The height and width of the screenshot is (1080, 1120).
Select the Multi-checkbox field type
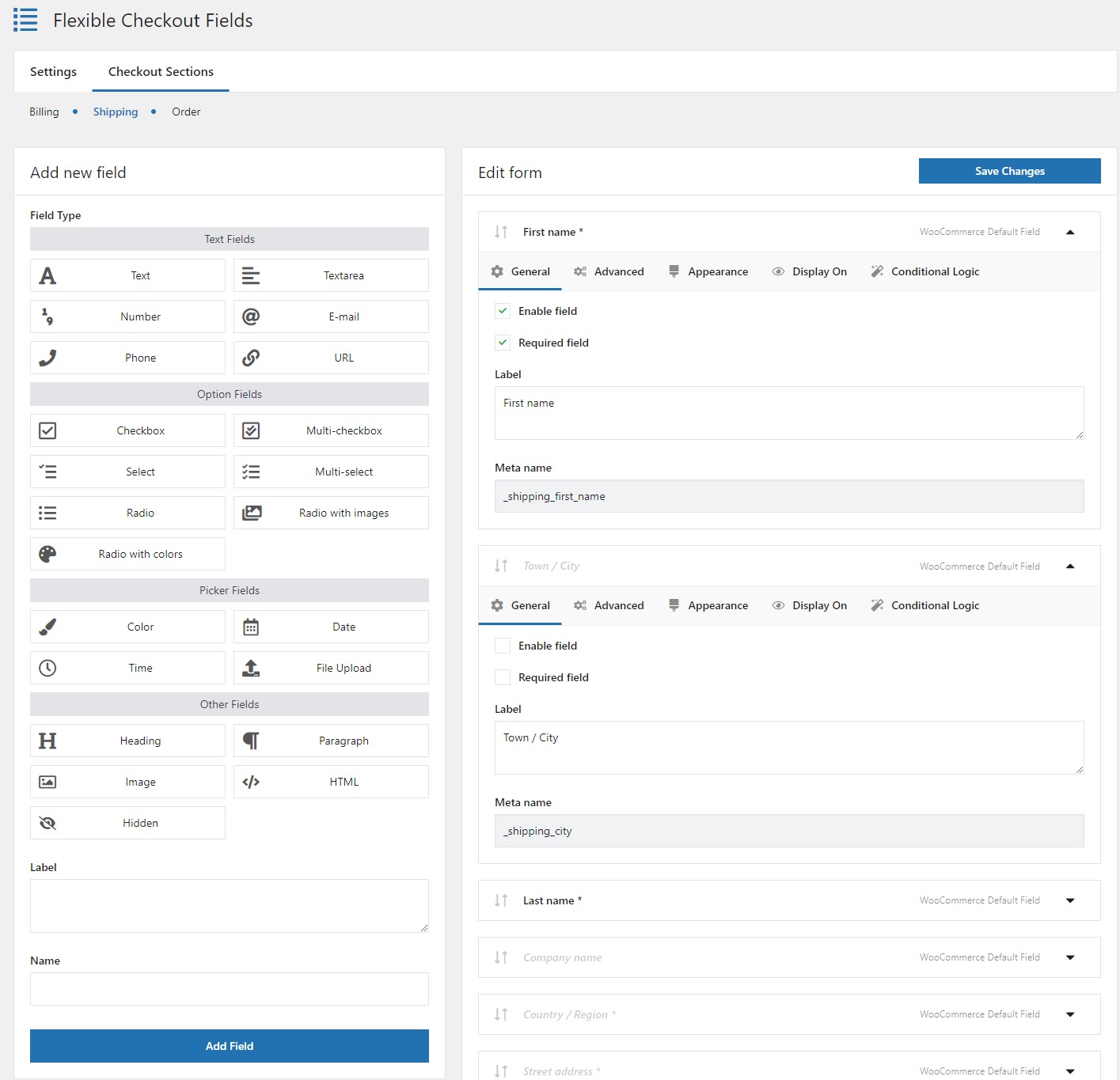[x=331, y=430]
